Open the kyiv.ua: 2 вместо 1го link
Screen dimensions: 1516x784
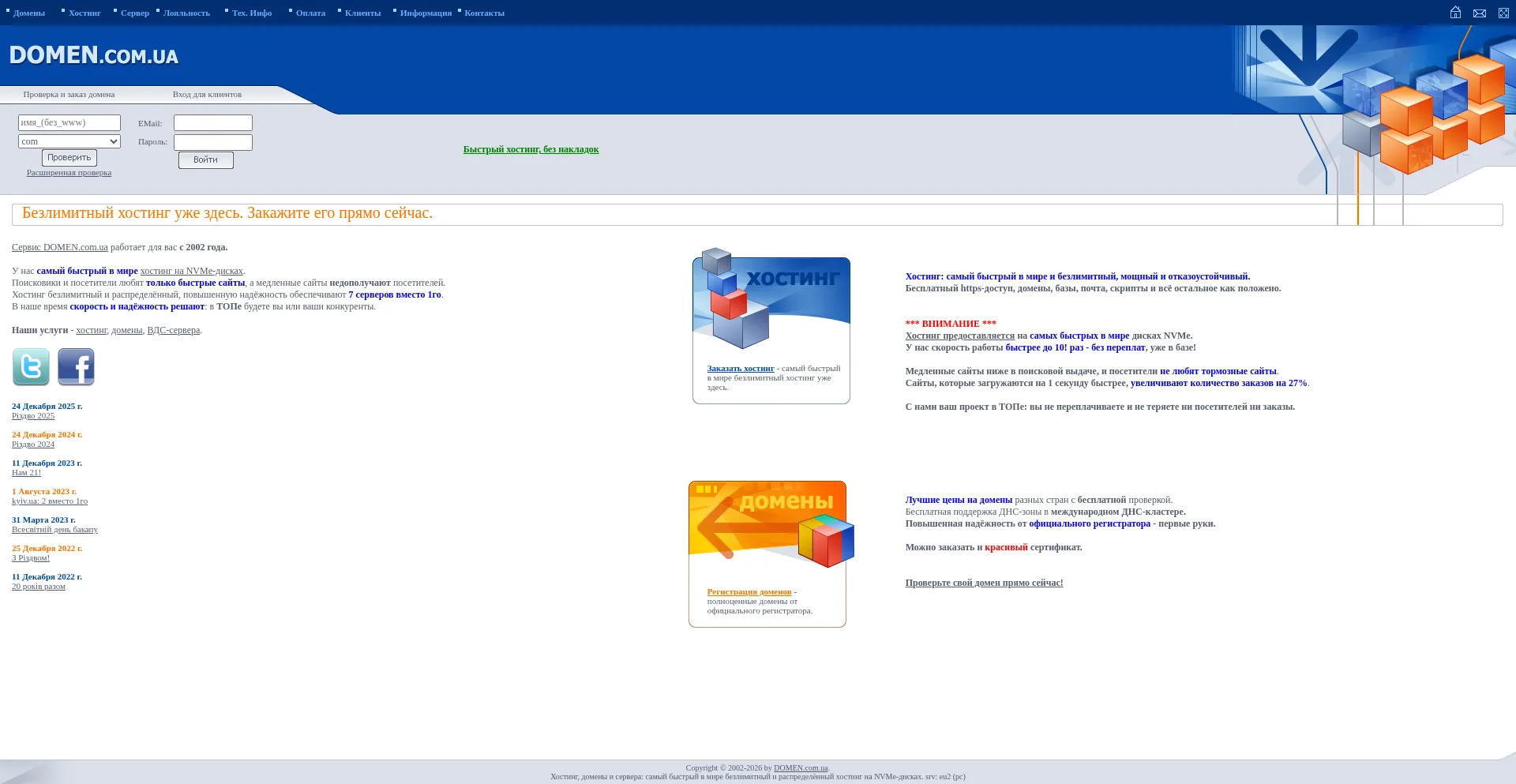coord(50,501)
